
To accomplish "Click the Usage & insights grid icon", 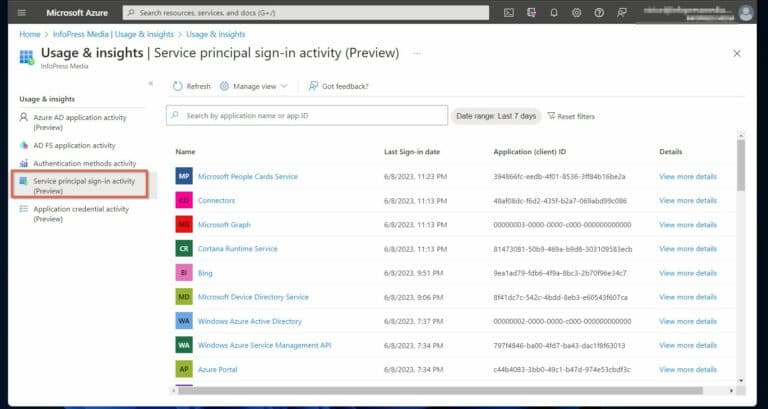I will coord(27,57).
